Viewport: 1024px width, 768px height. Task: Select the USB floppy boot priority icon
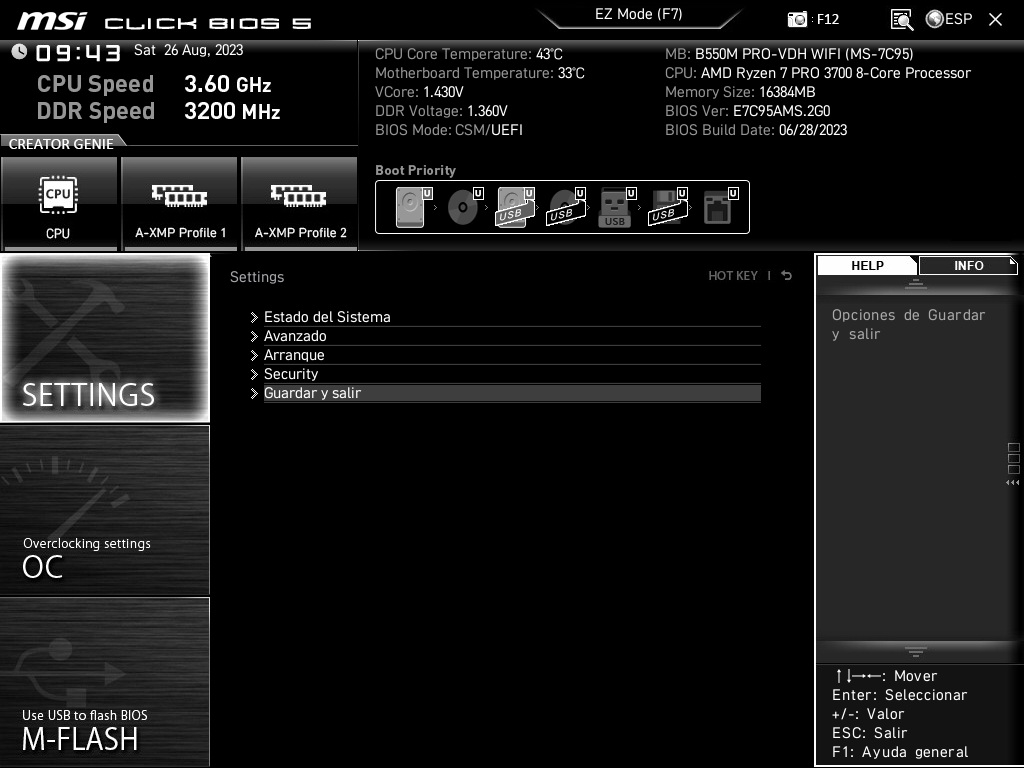668,207
